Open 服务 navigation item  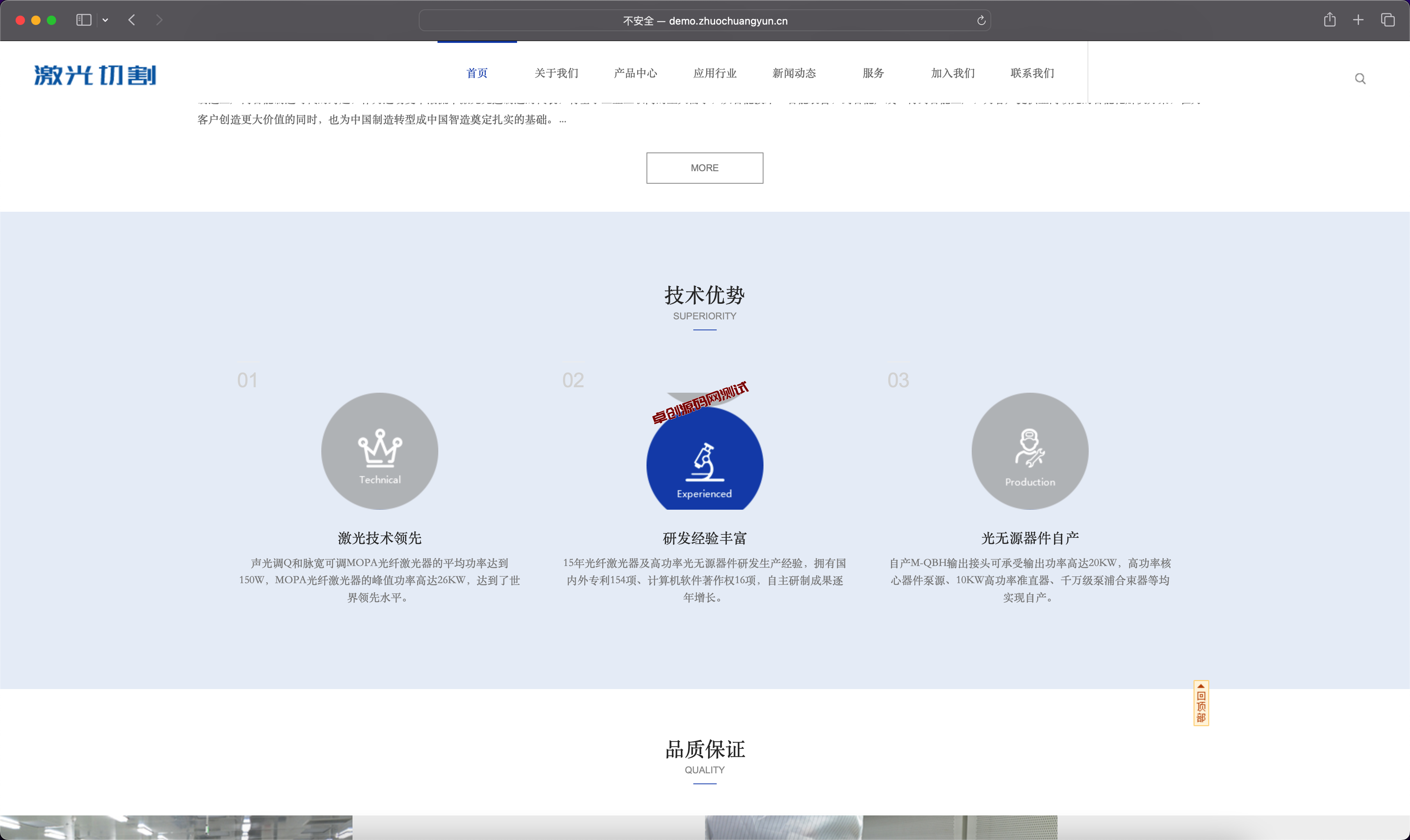[873, 73]
